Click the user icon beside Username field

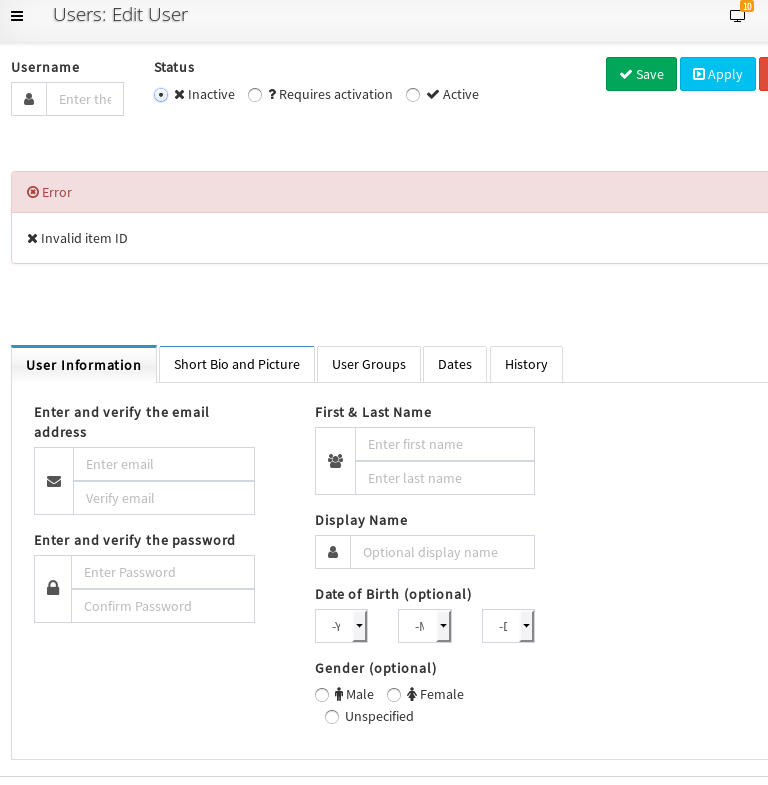coord(29,99)
